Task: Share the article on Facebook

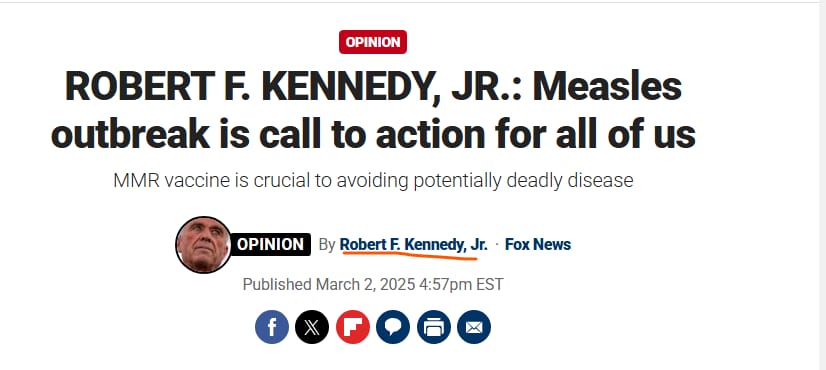Action: click(272, 327)
